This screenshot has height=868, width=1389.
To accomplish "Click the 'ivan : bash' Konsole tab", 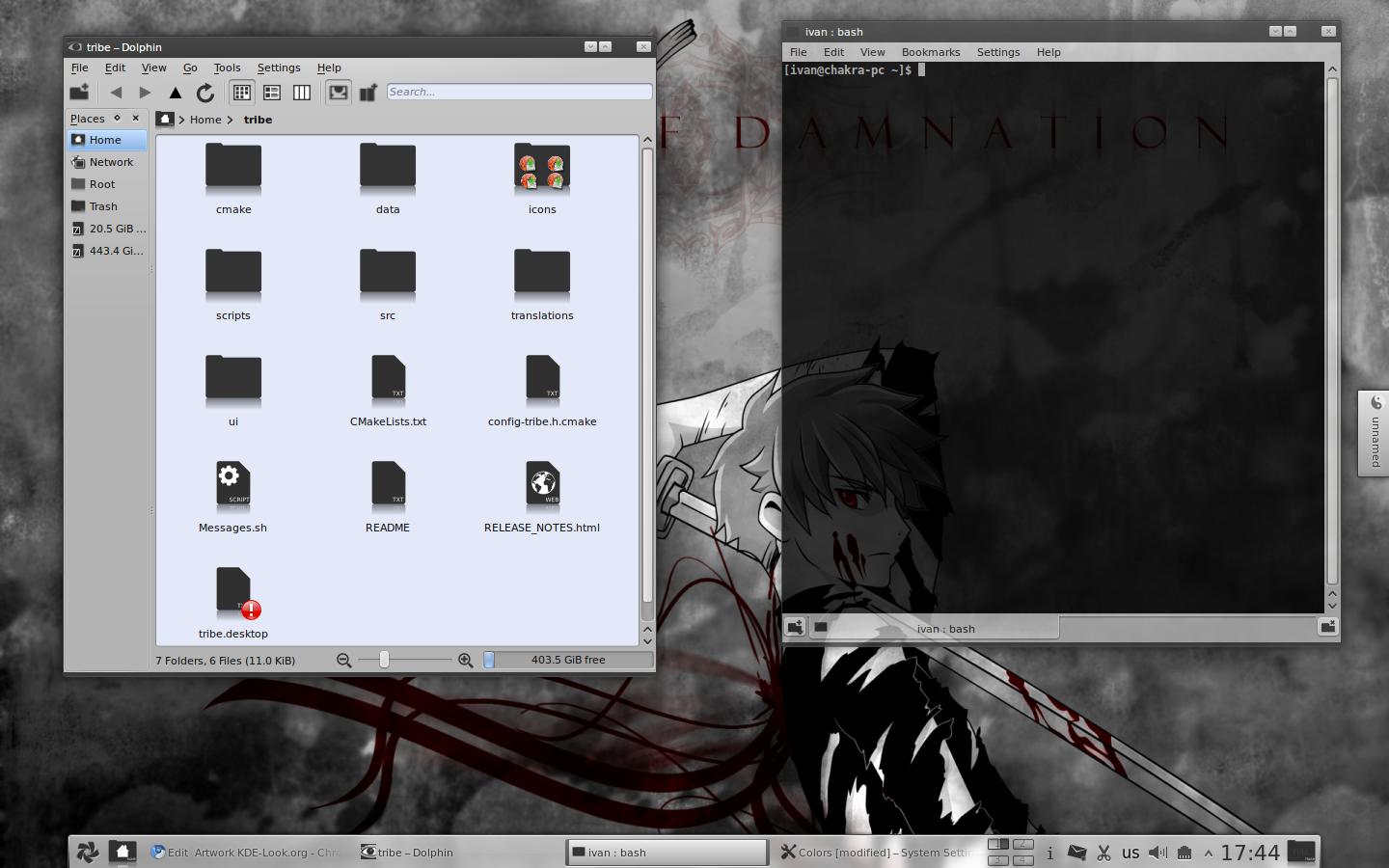I will pyautogui.click(x=934, y=628).
